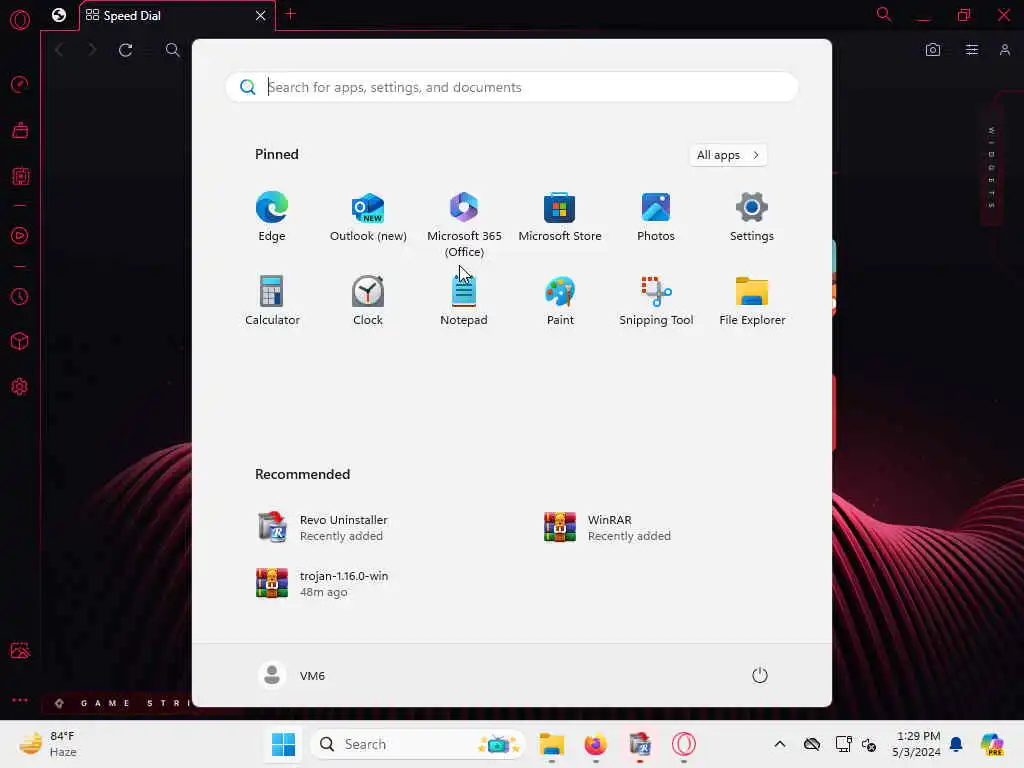Open GX Corner sidebar icon
Viewport: 1024px width, 768px height.
click(x=20, y=176)
